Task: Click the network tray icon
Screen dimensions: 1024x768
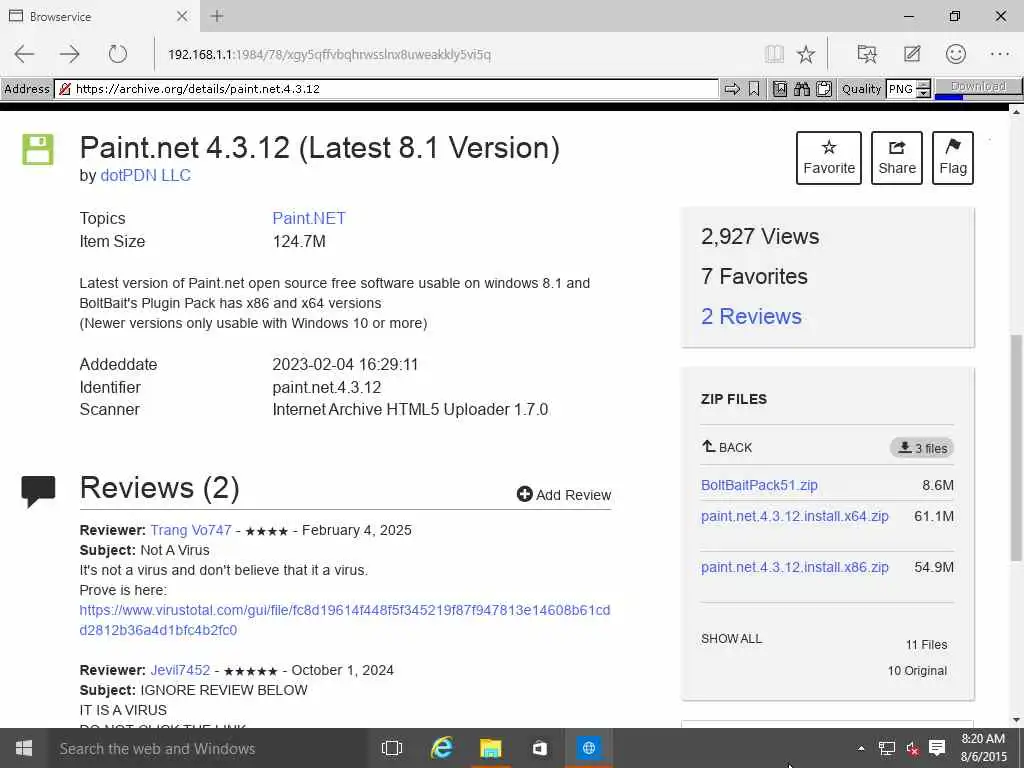Action: coord(887,748)
